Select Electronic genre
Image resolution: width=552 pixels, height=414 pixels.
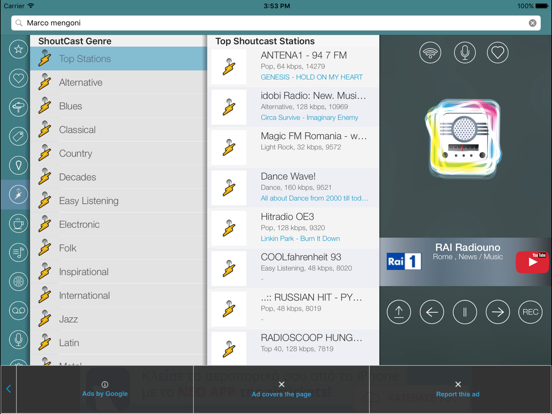click(118, 224)
